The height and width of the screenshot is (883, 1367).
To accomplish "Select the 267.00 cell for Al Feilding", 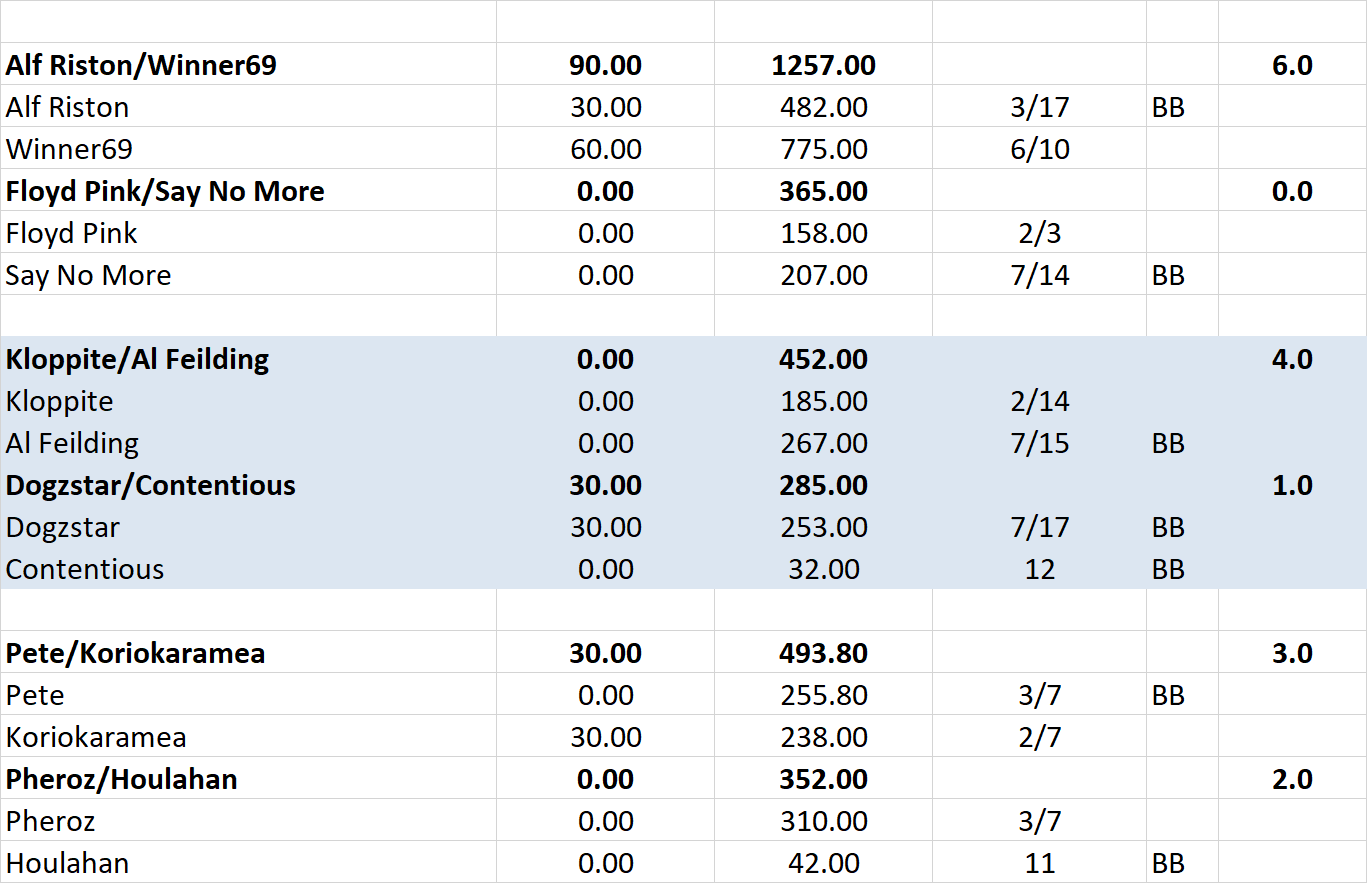I will click(x=824, y=442).
